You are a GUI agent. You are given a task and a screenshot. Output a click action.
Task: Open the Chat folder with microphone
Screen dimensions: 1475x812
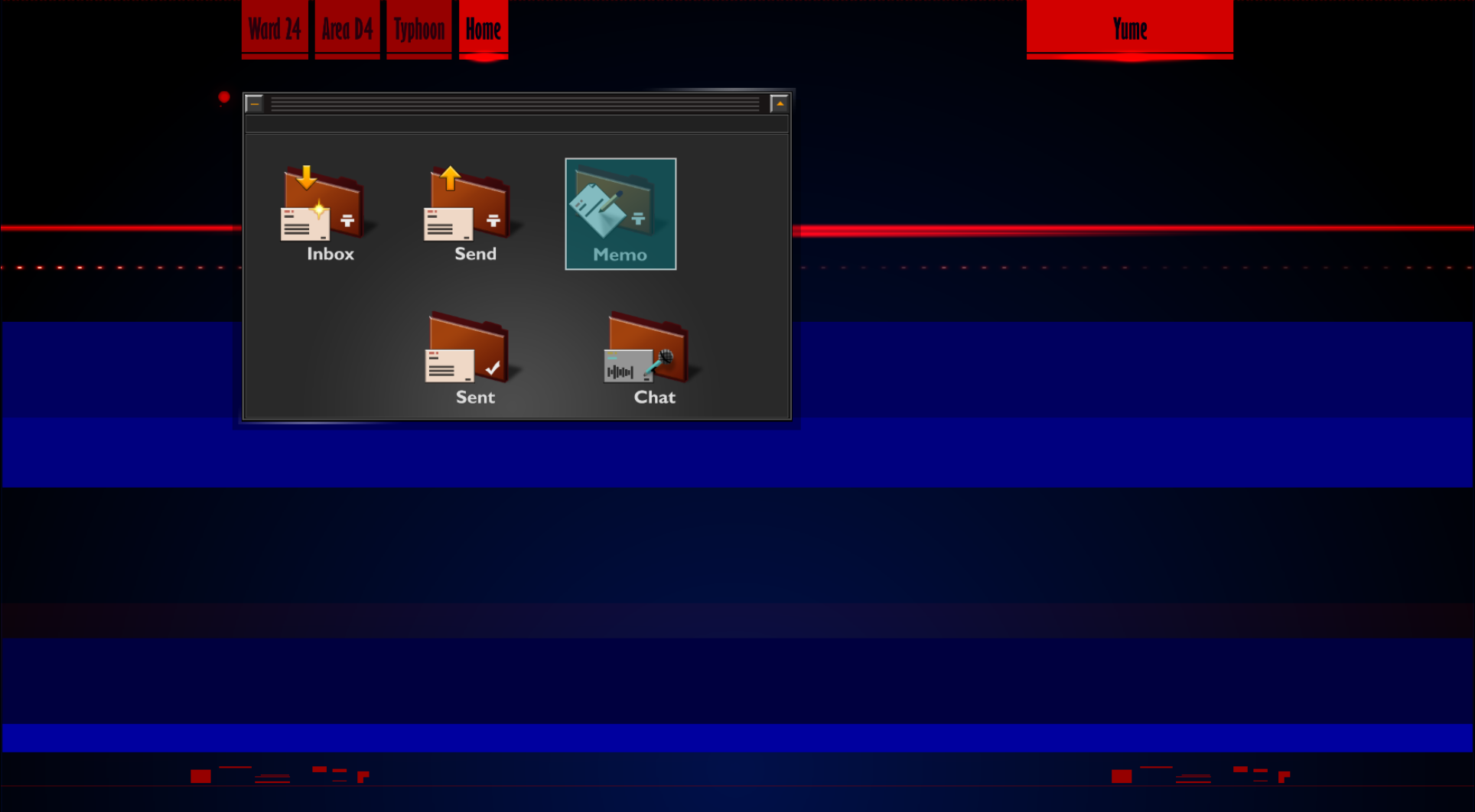click(648, 348)
